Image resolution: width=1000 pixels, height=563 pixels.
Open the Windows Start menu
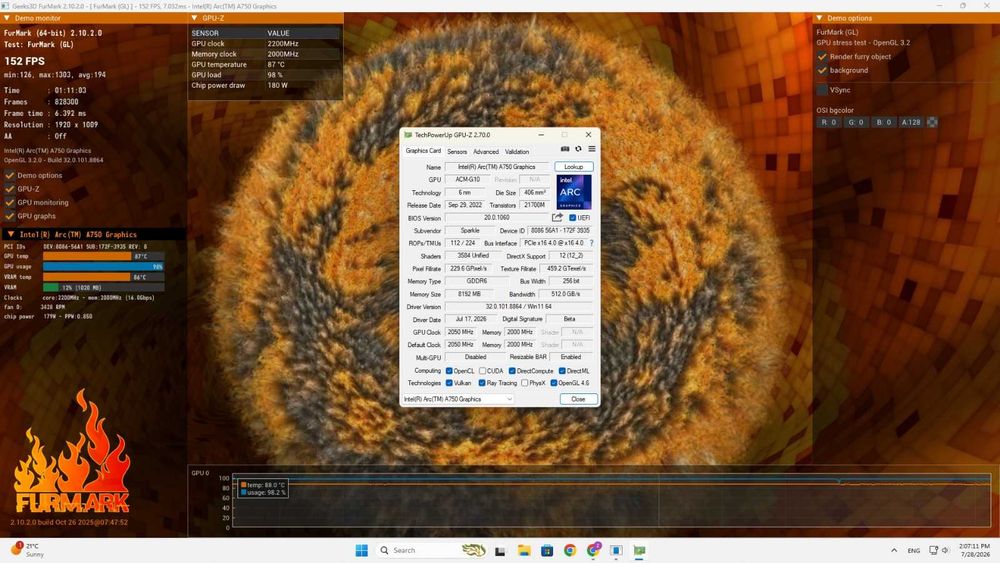(362, 550)
